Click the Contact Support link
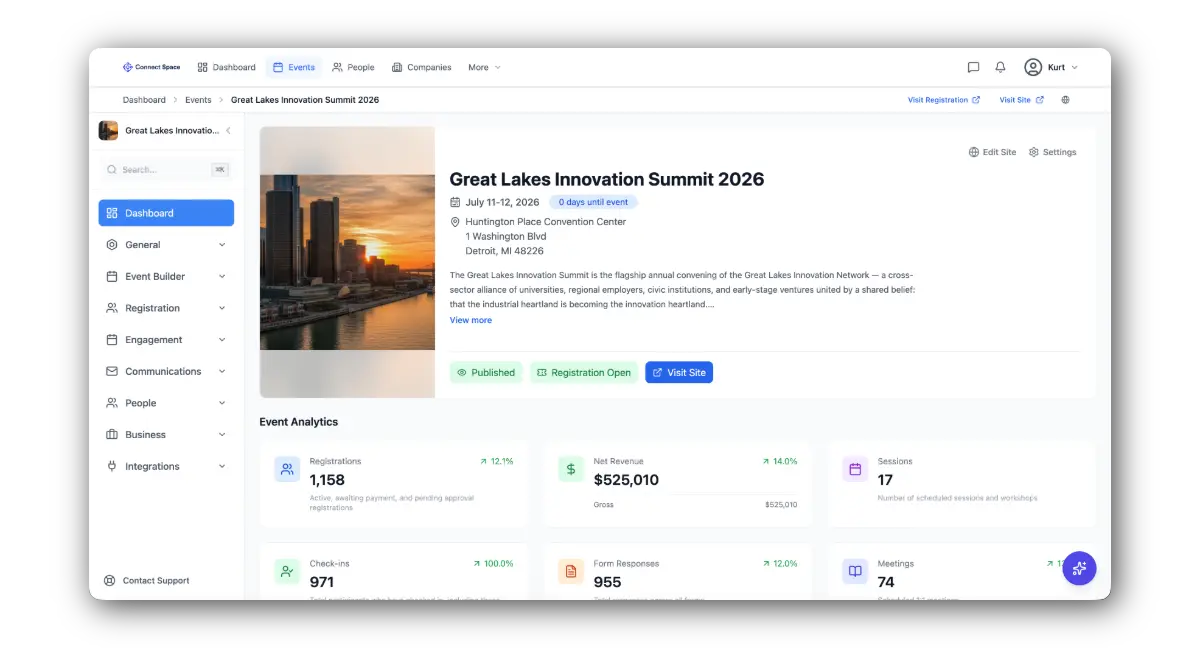 pyautogui.click(x=147, y=580)
